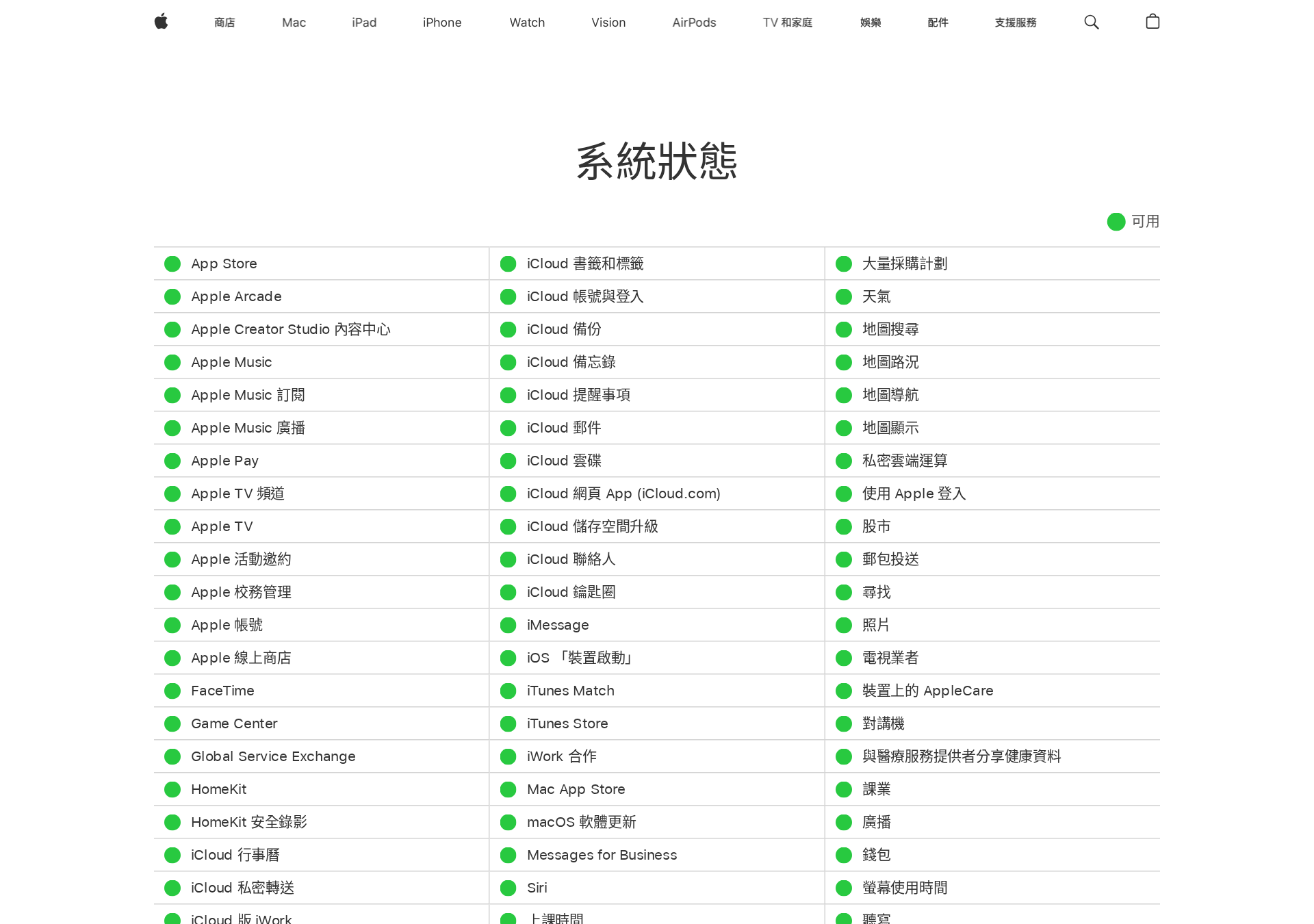Click the 系統狀態 page heading
Viewport: 1314px width, 924px height.
point(657,162)
